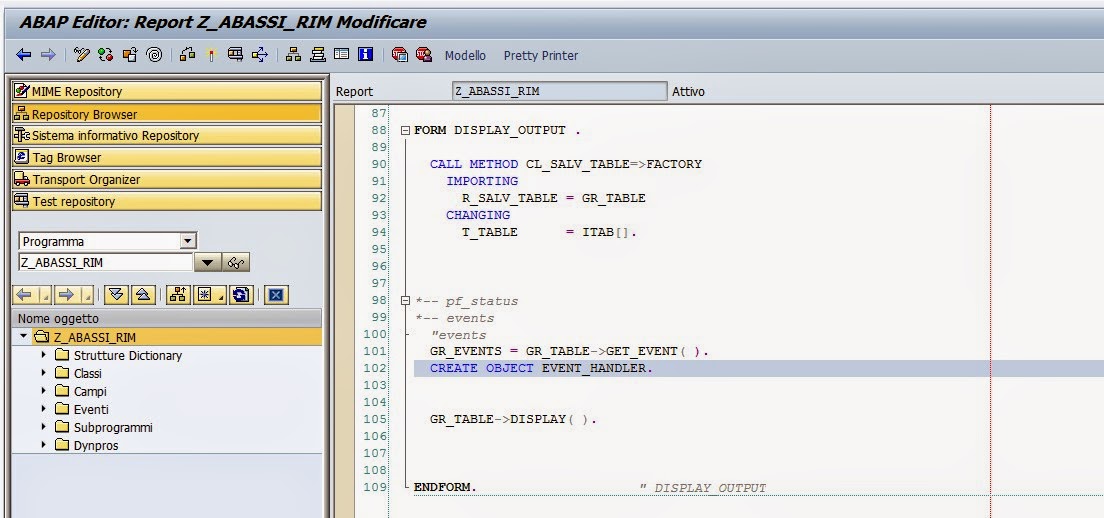Navigate to next object in browser toolbar

(x=66, y=295)
